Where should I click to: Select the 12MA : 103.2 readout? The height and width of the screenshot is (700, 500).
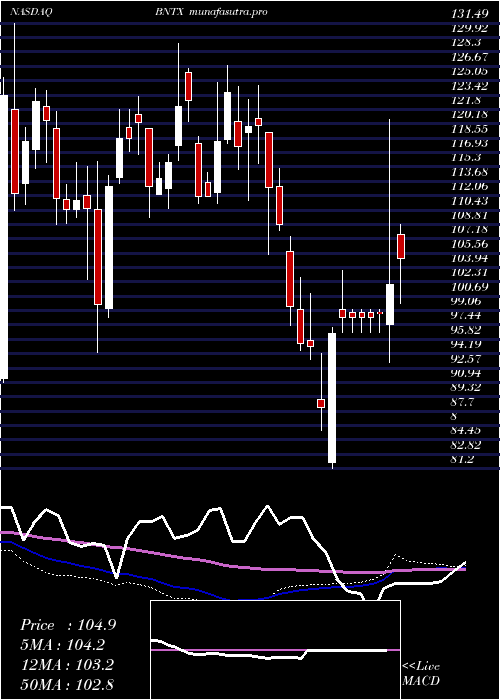click(66, 665)
